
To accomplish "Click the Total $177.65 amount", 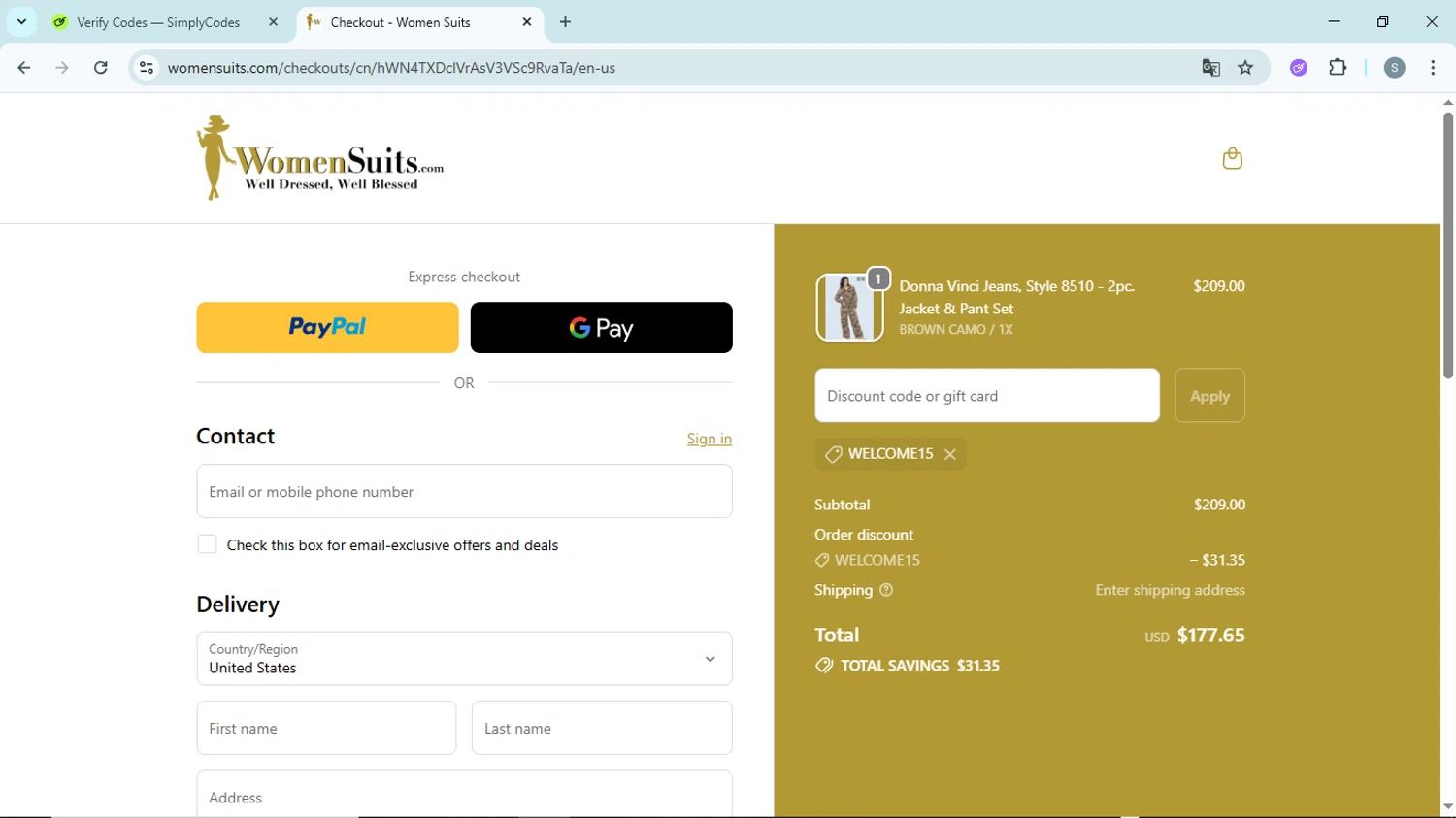I will tap(1210, 635).
